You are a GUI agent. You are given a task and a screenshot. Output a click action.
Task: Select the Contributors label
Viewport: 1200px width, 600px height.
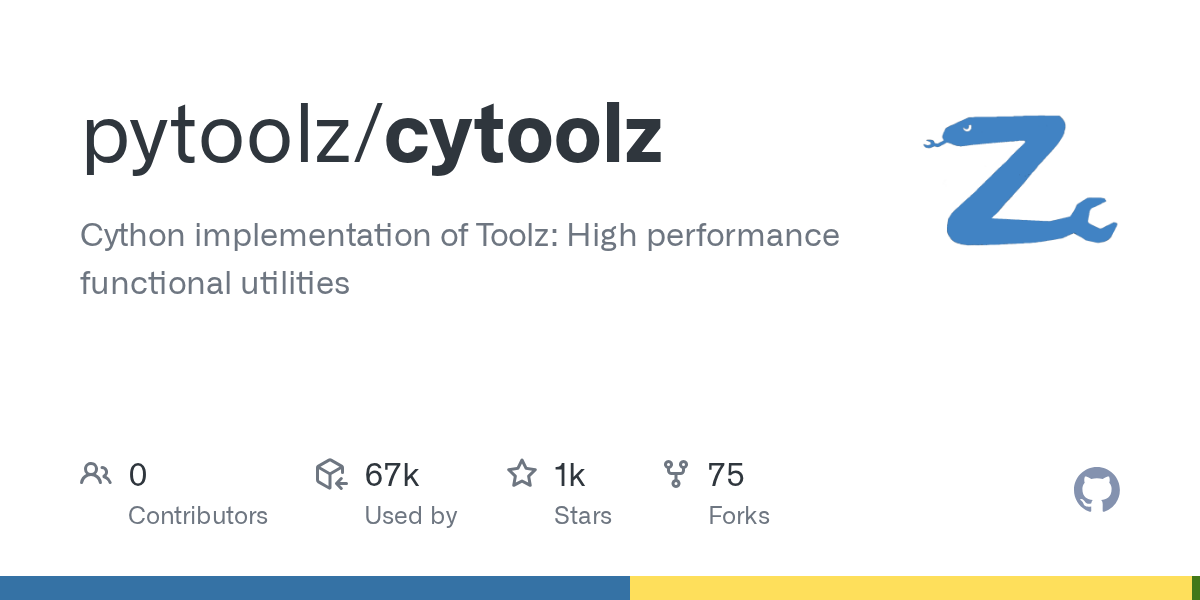pos(198,516)
